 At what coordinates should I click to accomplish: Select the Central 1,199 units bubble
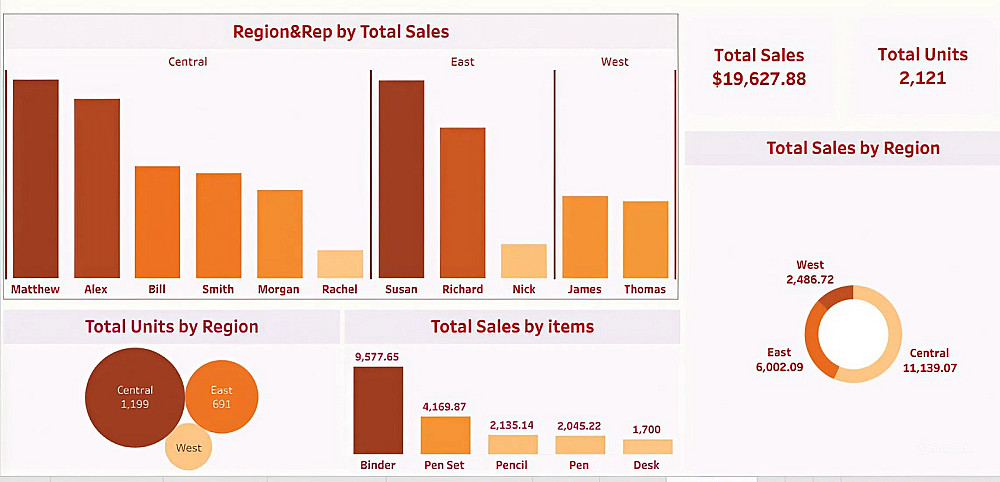pyautogui.click(x=133, y=398)
